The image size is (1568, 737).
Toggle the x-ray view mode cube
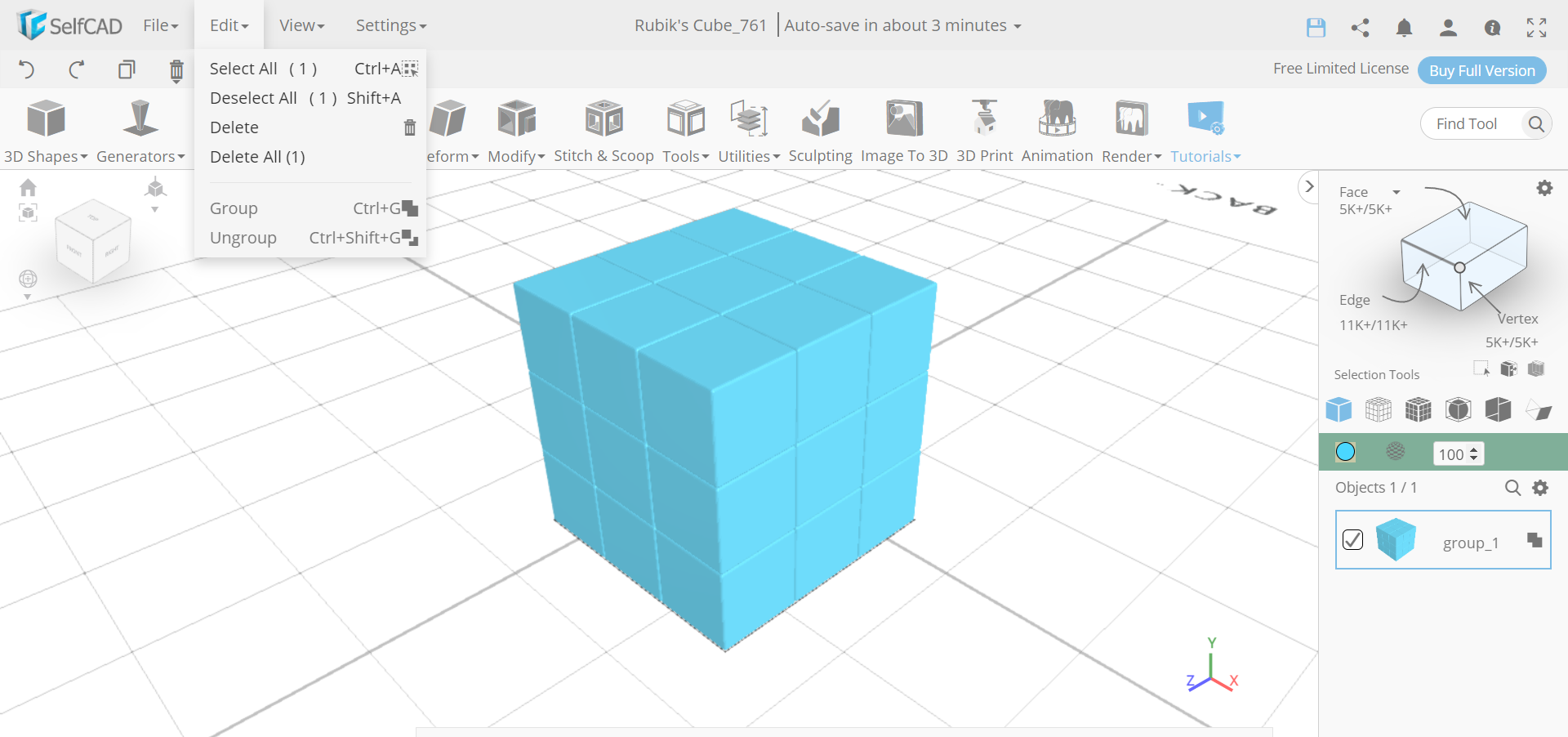tap(1459, 409)
